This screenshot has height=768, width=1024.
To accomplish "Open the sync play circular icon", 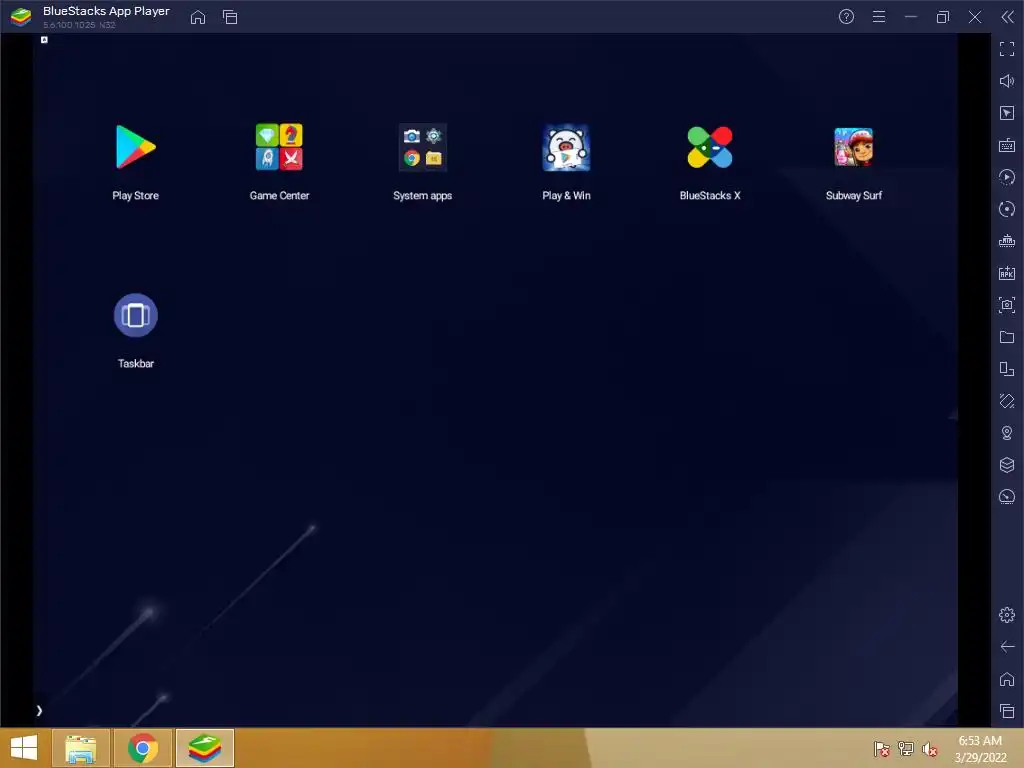I will (1007, 177).
